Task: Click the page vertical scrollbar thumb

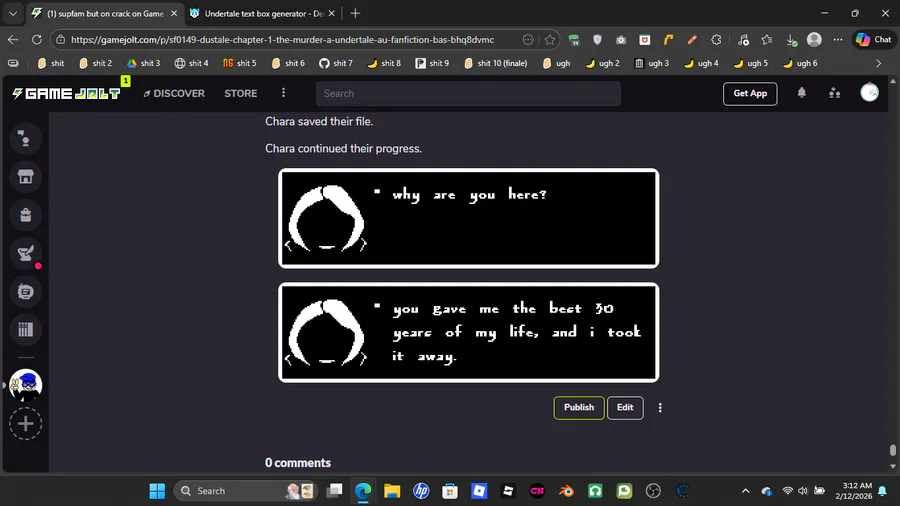Action: [x=893, y=450]
